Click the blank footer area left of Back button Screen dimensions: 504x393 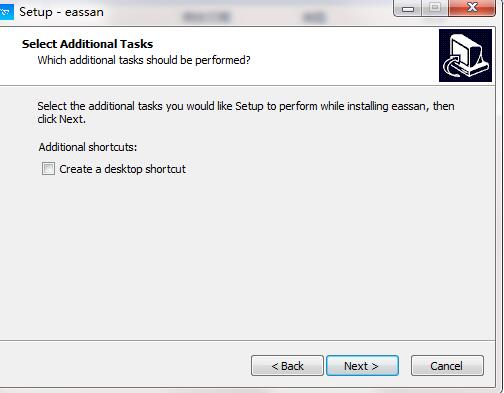coord(123,365)
